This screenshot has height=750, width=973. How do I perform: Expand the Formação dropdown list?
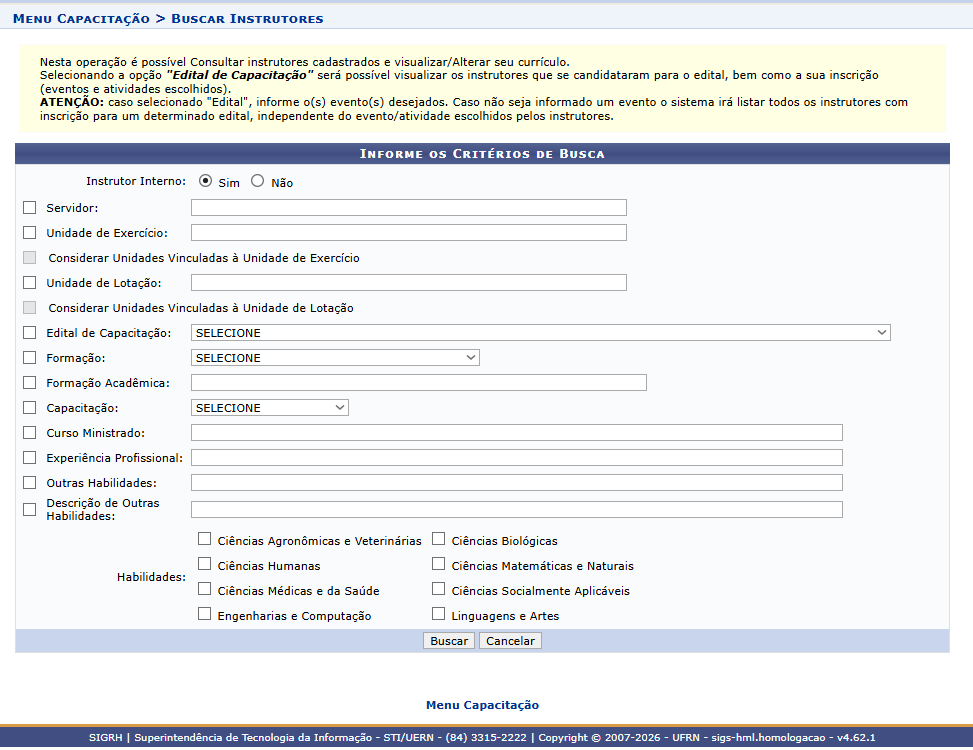335,357
